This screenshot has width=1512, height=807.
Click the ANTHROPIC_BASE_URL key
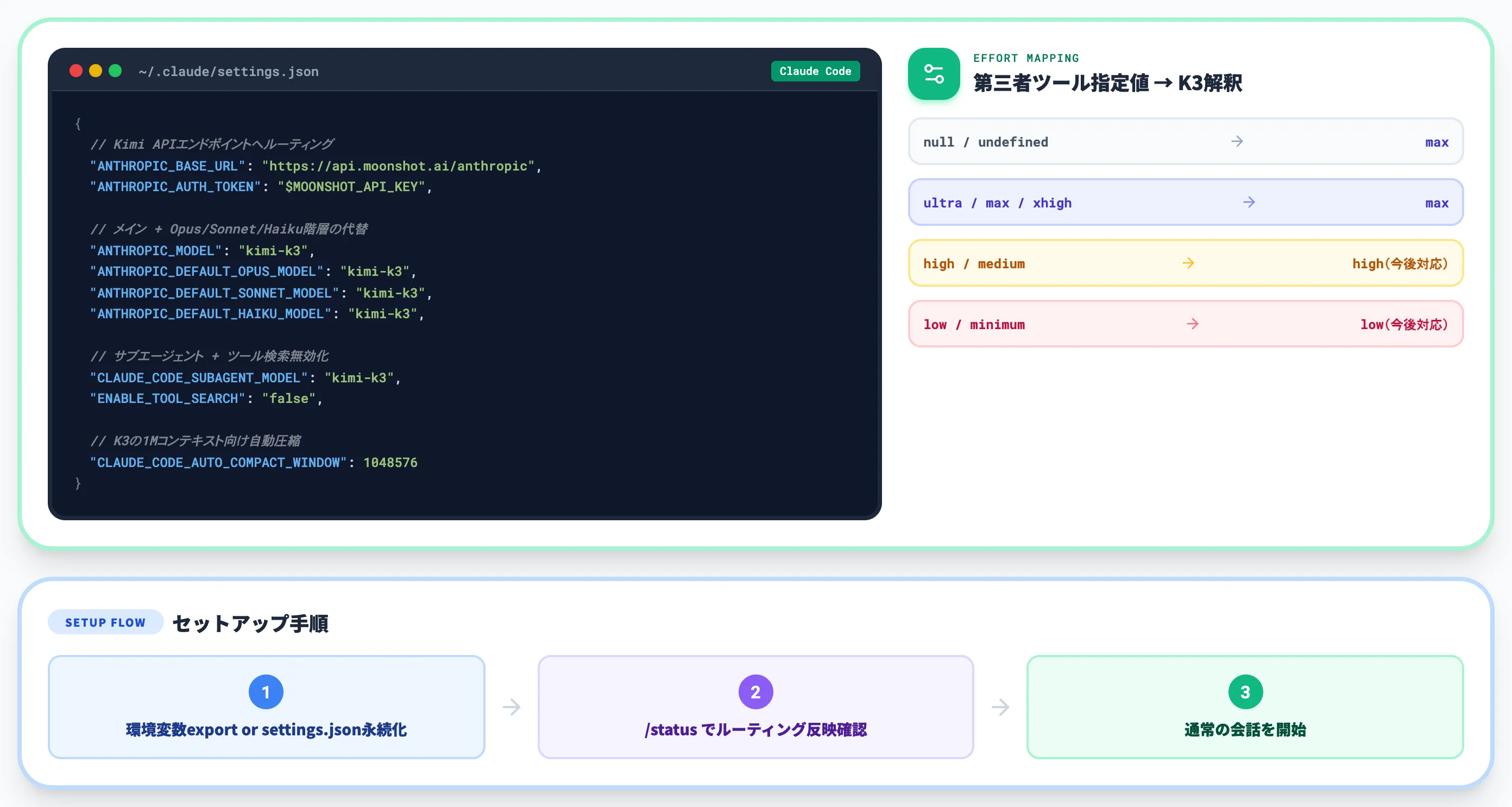click(x=167, y=166)
